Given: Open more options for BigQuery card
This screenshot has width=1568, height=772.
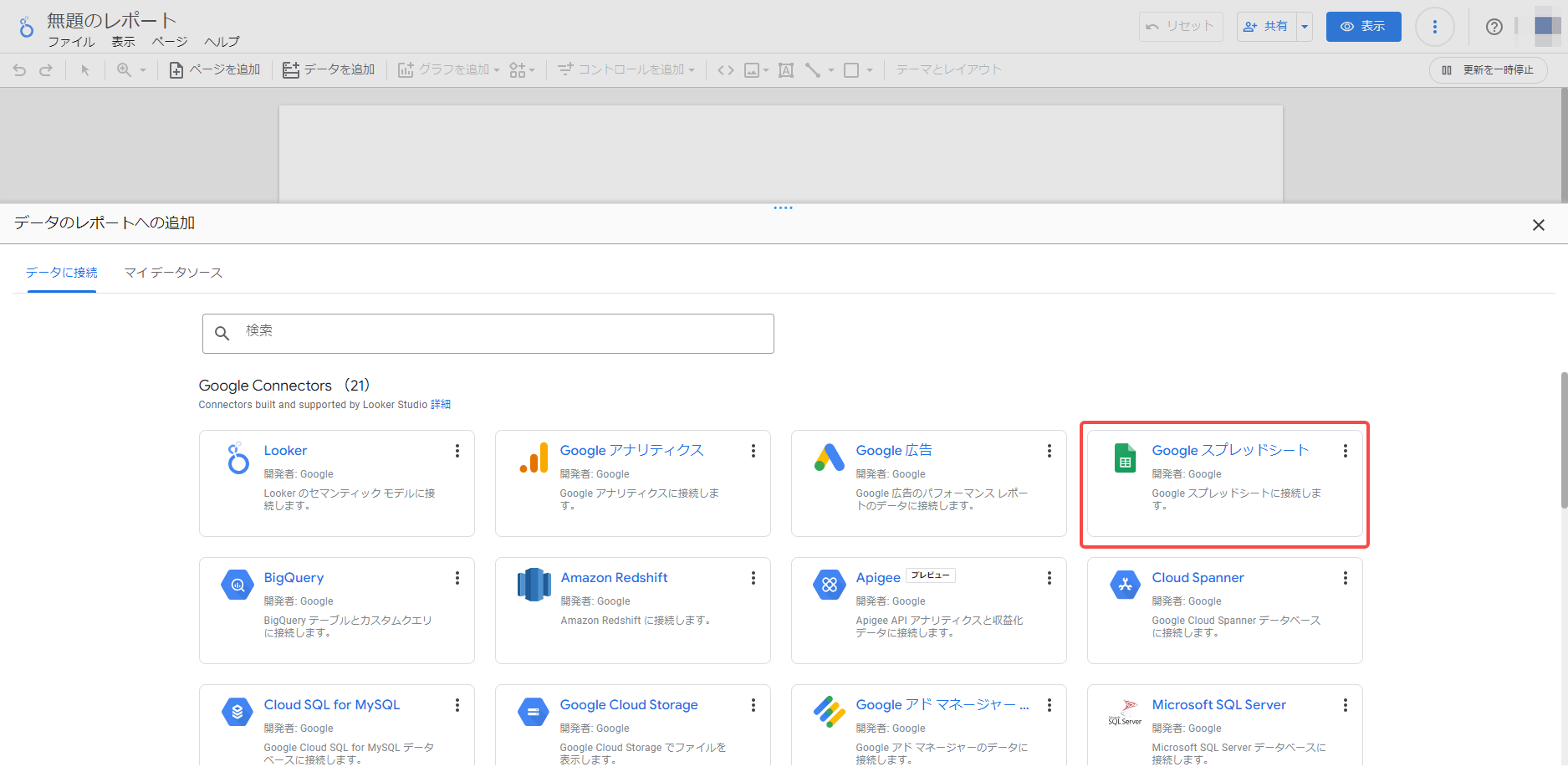Looking at the screenshot, I should click(x=457, y=578).
